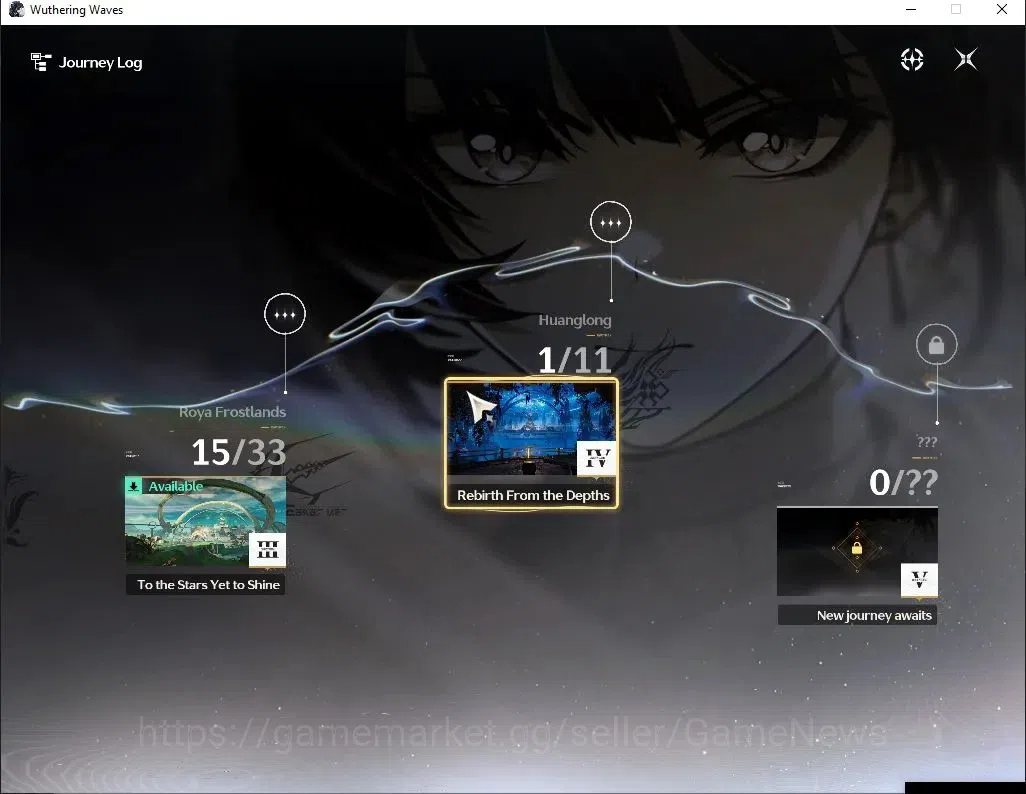Open the compass target icon at top right
Image resolution: width=1026 pixels, height=794 pixels.
911,60
